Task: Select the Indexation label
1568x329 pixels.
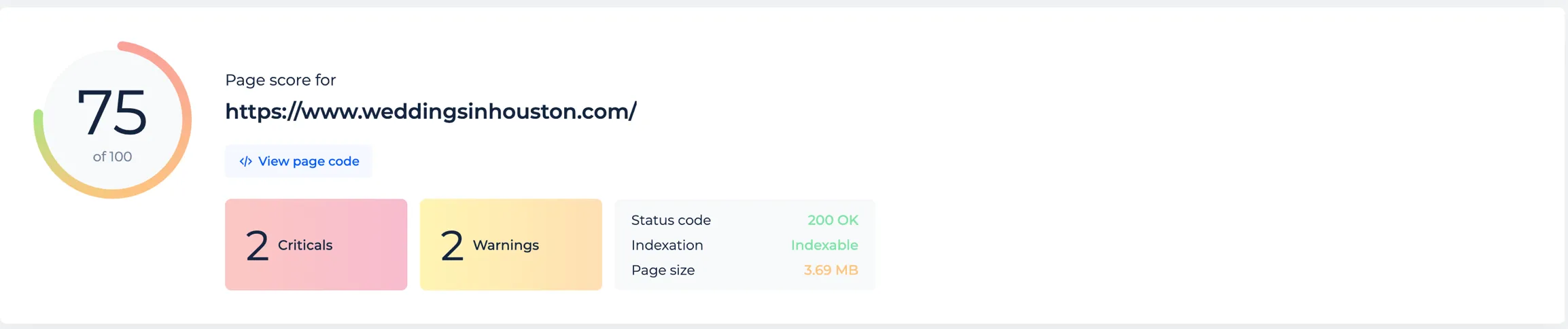Action: (667, 245)
